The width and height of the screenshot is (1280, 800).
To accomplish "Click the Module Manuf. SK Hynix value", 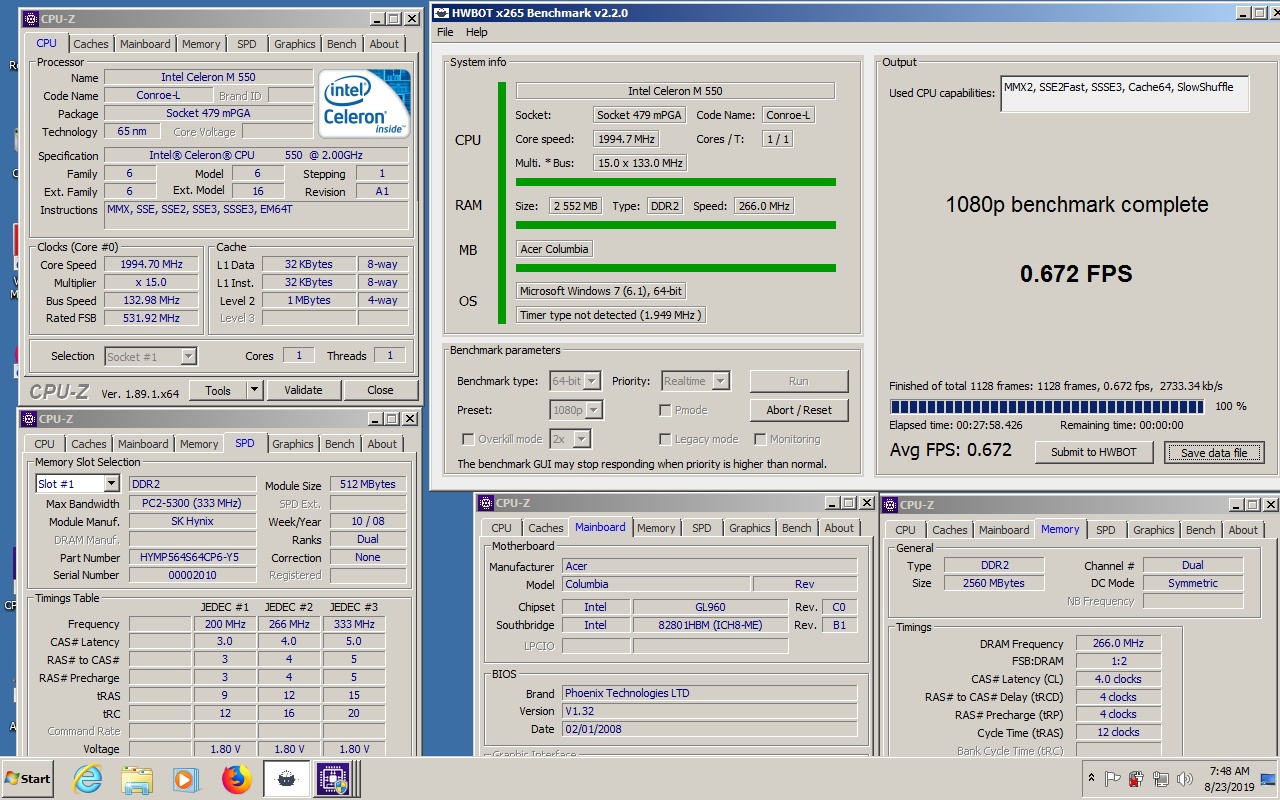I will point(192,521).
